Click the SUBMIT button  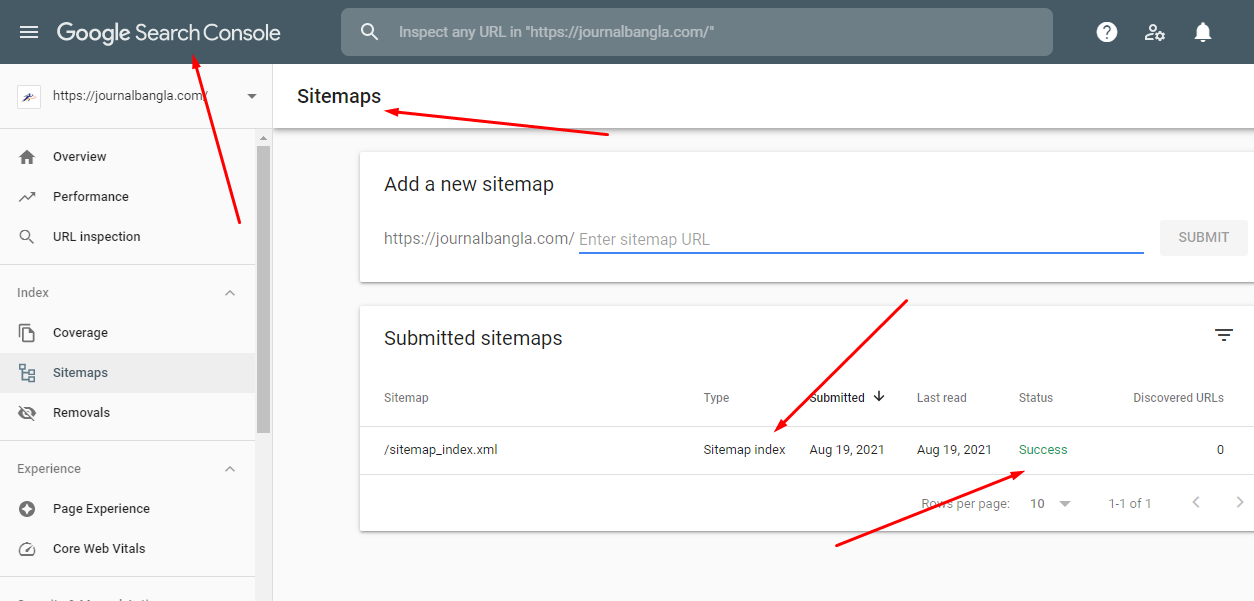coord(1203,237)
